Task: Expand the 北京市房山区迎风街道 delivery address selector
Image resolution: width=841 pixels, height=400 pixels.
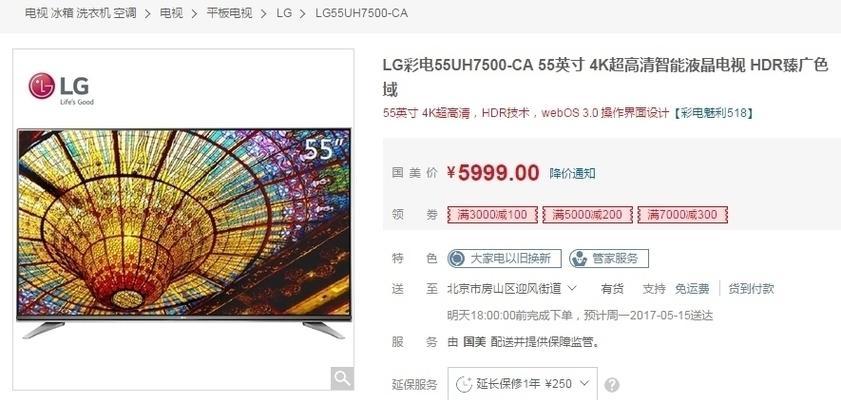Action: pyautogui.click(x=512, y=289)
